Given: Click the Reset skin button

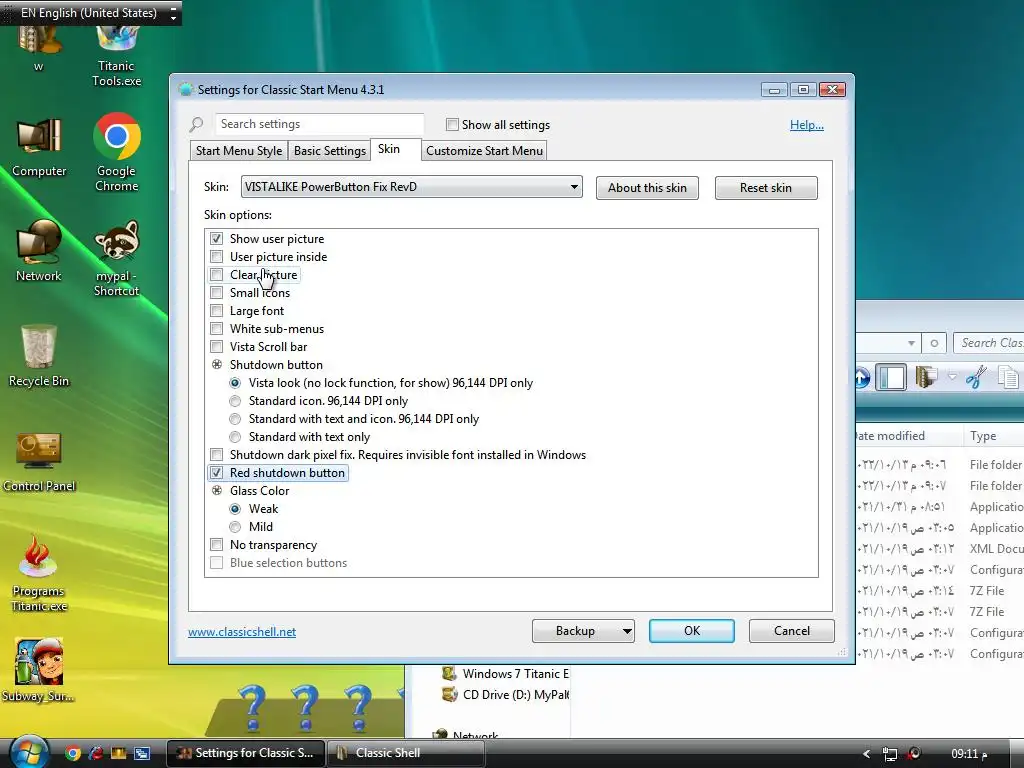Looking at the screenshot, I should 765,188.
